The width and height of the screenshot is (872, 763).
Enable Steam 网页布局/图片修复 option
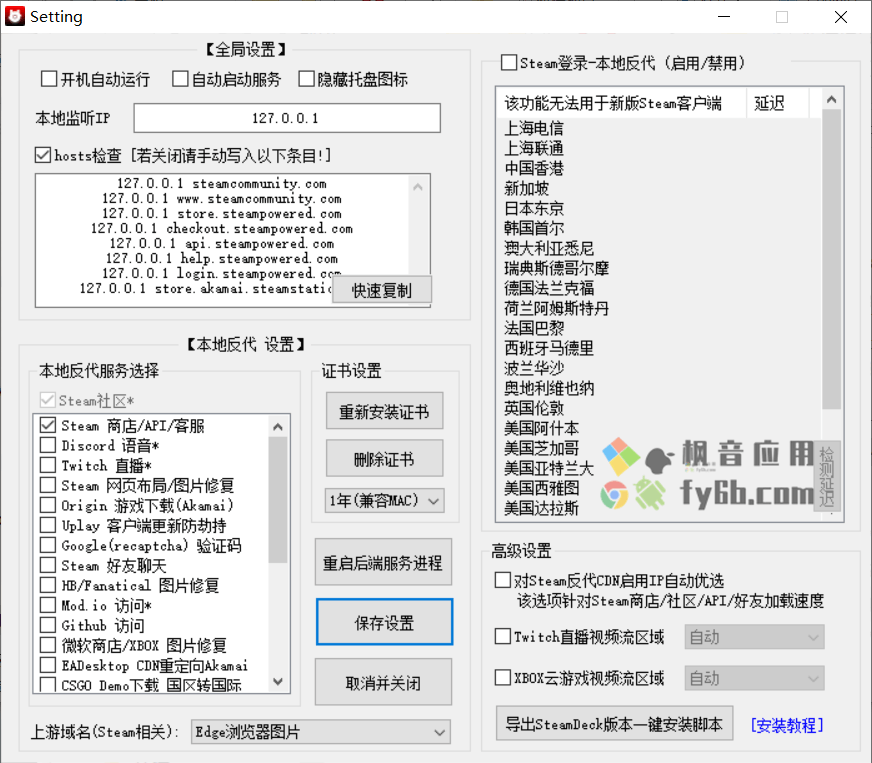click(48, 485)
